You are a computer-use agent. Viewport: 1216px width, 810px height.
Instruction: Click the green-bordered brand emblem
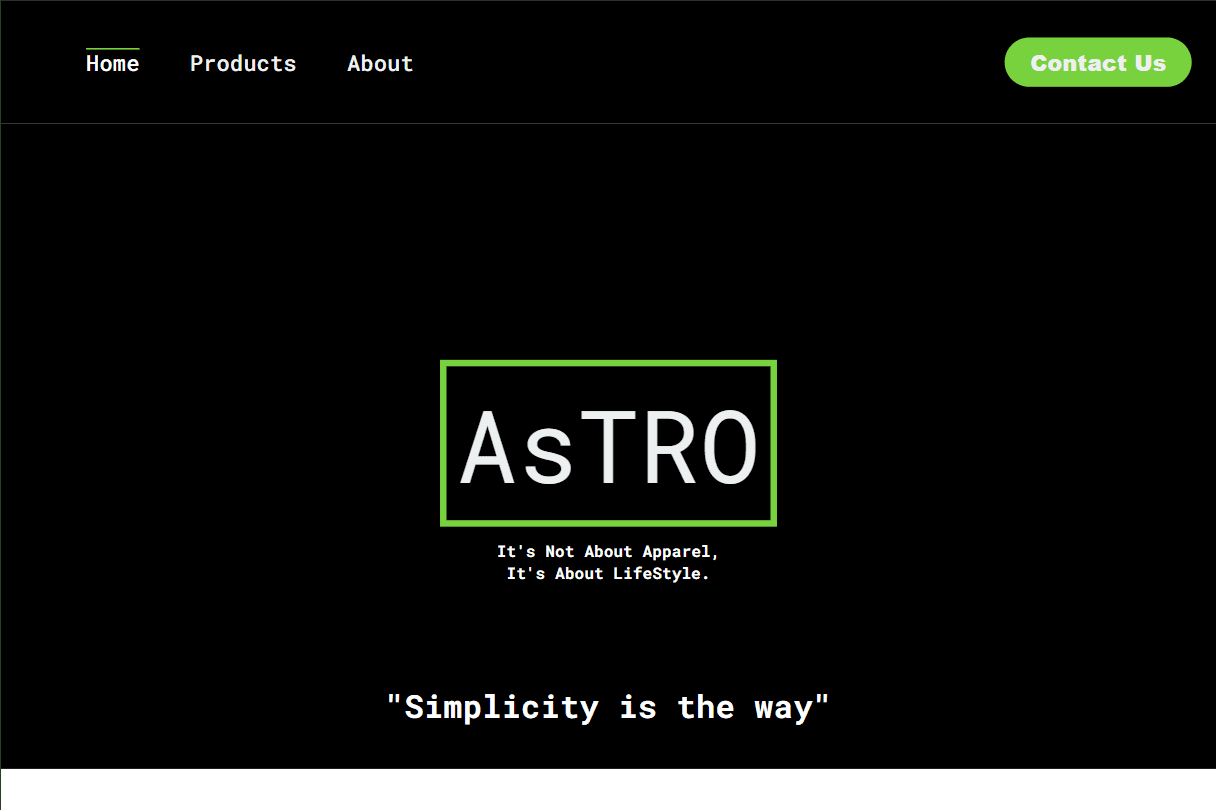[608, 443]
